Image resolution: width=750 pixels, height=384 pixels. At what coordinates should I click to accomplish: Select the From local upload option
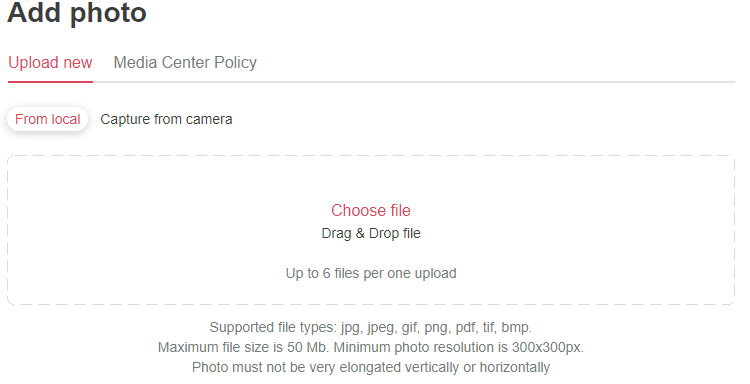(47, 119)
